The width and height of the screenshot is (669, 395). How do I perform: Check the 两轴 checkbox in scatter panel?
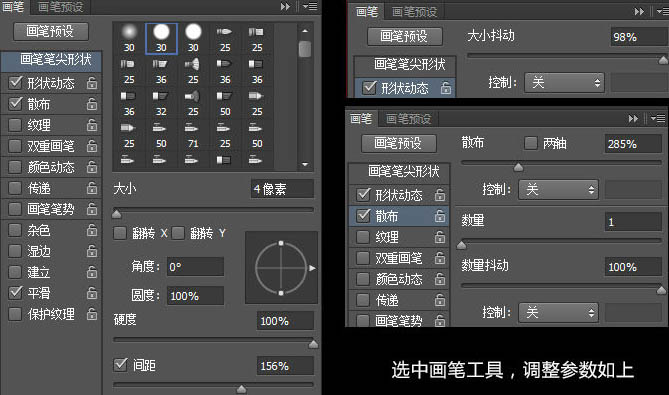pos(531,143)
